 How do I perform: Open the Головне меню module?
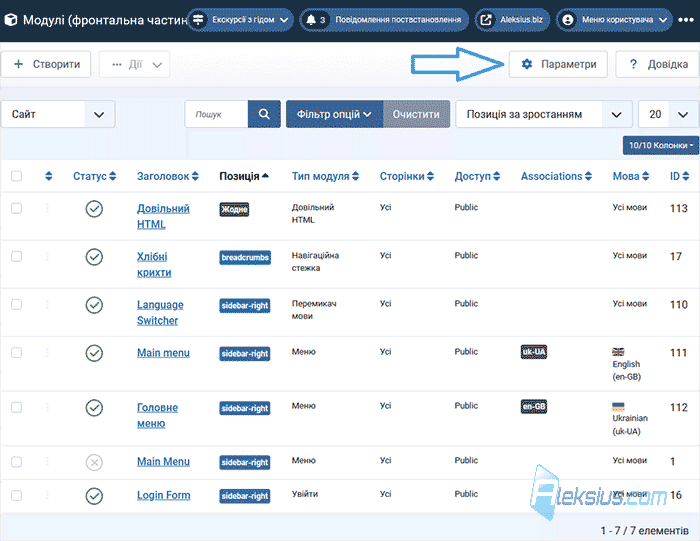(157, 416)
